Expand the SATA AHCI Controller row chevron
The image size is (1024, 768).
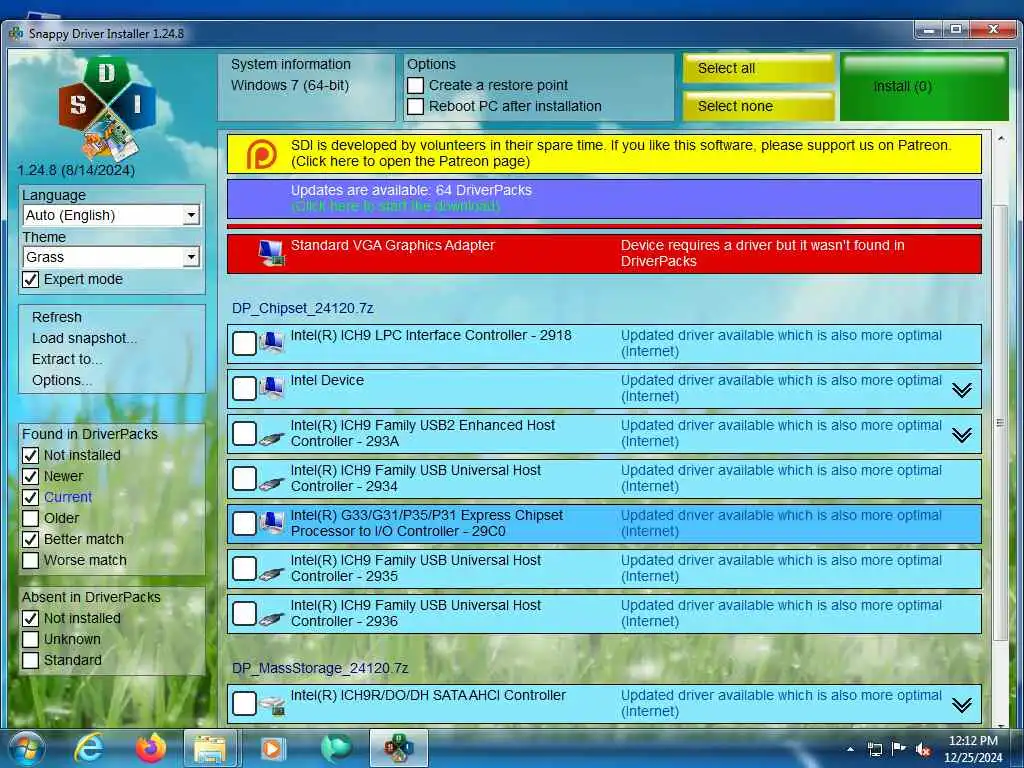coord(962,705)
